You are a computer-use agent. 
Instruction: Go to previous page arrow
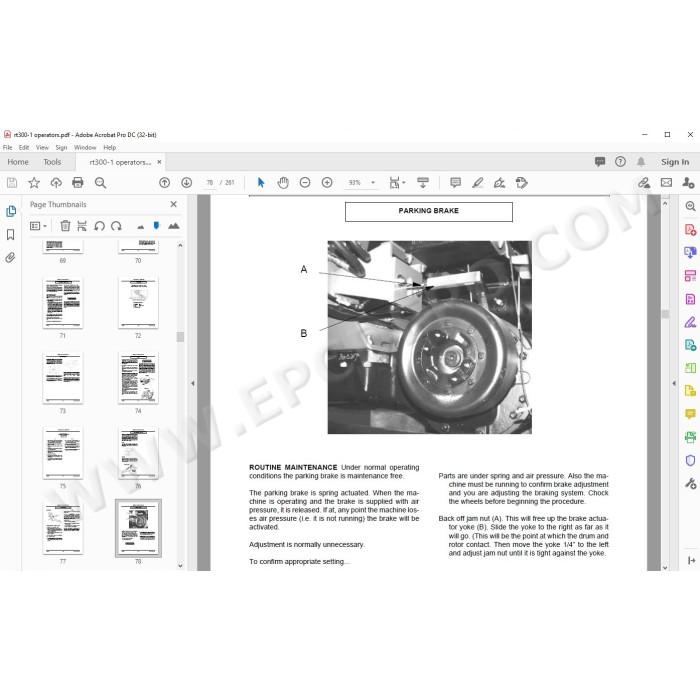point(165,183)
